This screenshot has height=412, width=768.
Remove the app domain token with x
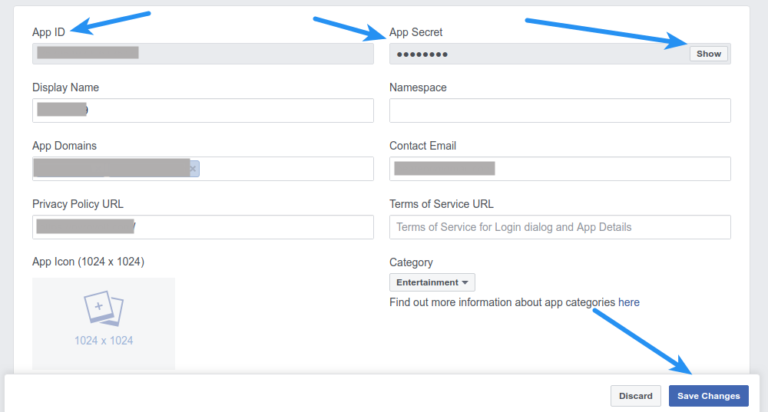tap(193, 168)
